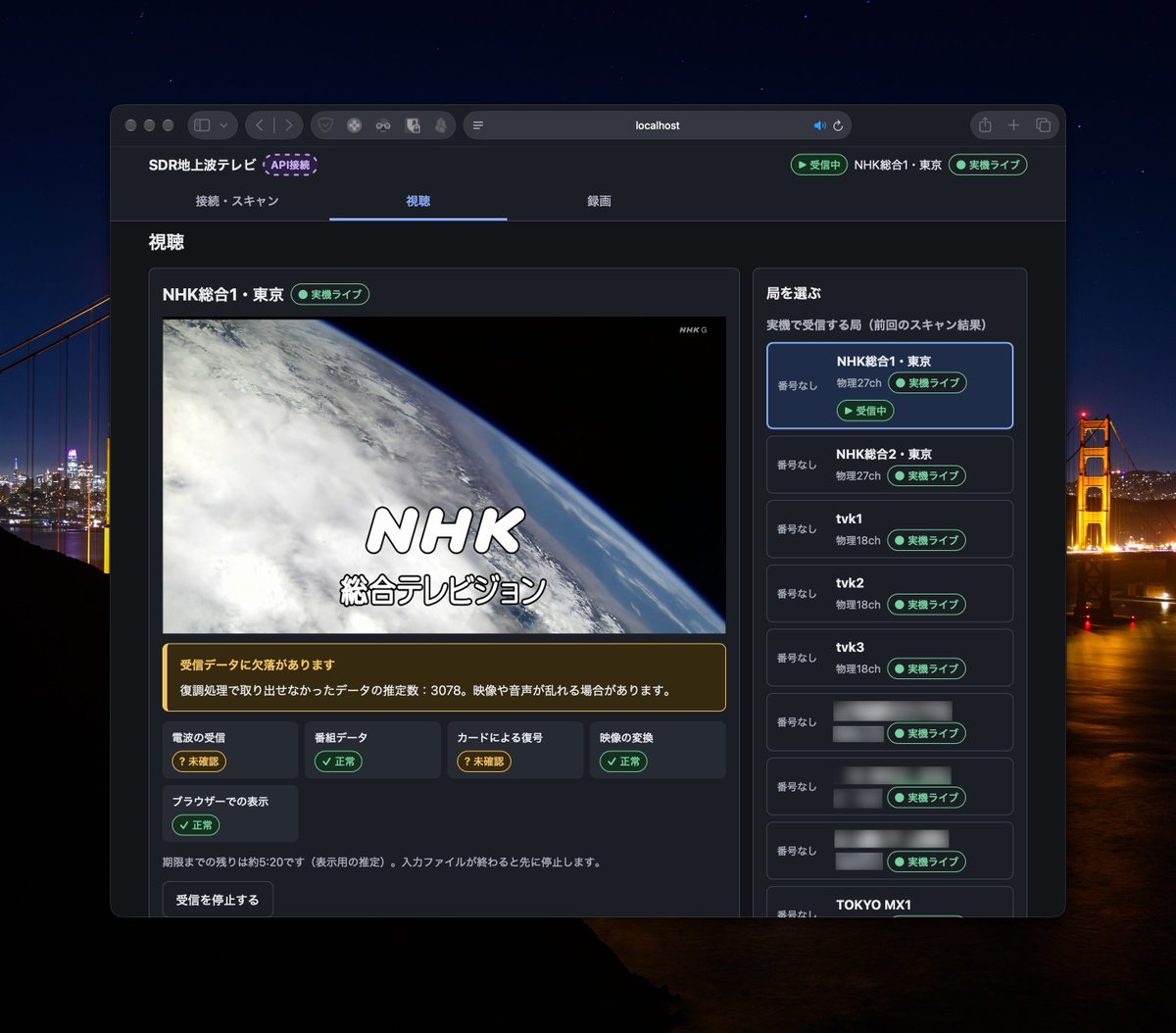Reload the localhost page
The height and width of the screenshot is (1033, 1176).
point(838,125)
